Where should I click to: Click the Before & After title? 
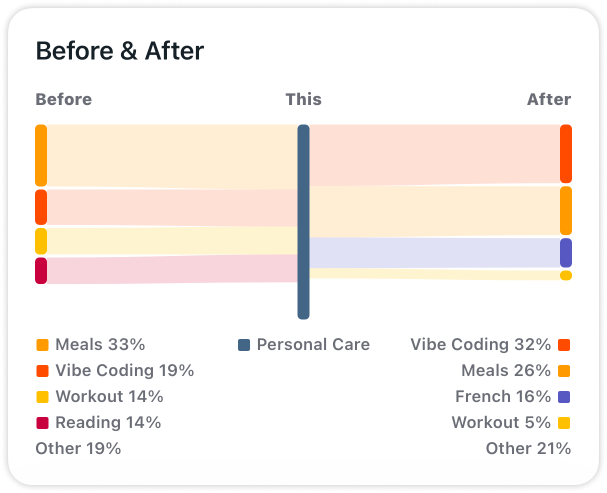pyautogui.click(x=120, y=51)
